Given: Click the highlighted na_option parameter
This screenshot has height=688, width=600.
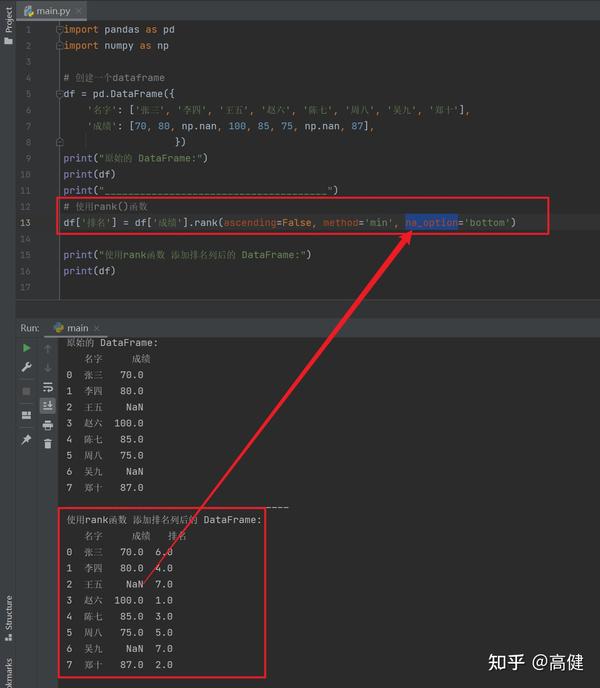Looking at the screenshot, I should tap(431, 222).
